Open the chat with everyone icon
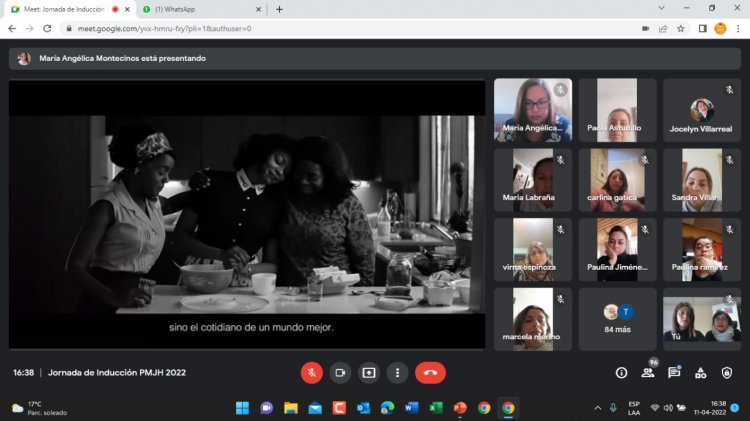This screenshot has width=750, height=421. click(674, 373)
